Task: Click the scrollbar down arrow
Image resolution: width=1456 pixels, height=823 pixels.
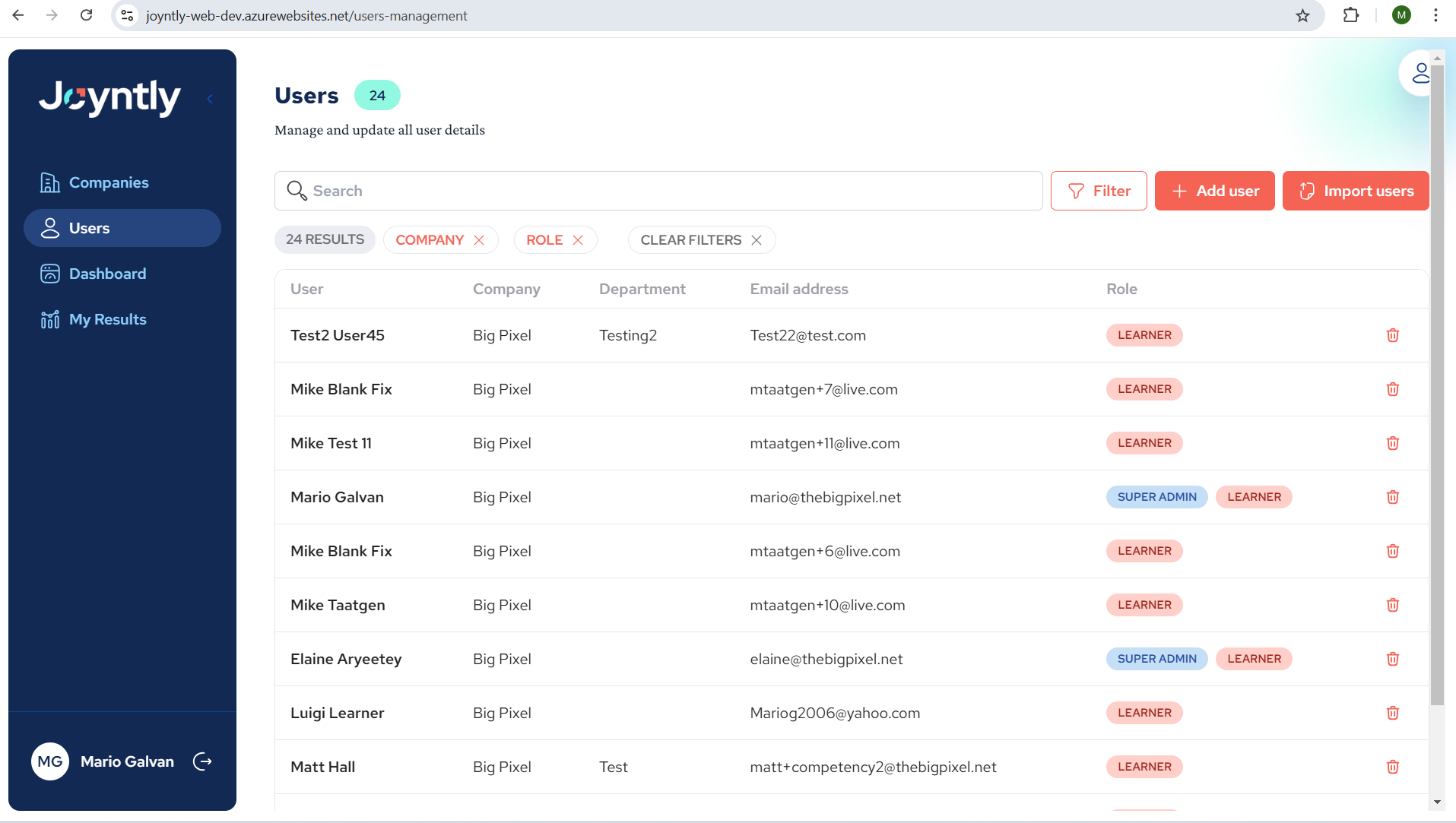Action: click(1436, 802)
